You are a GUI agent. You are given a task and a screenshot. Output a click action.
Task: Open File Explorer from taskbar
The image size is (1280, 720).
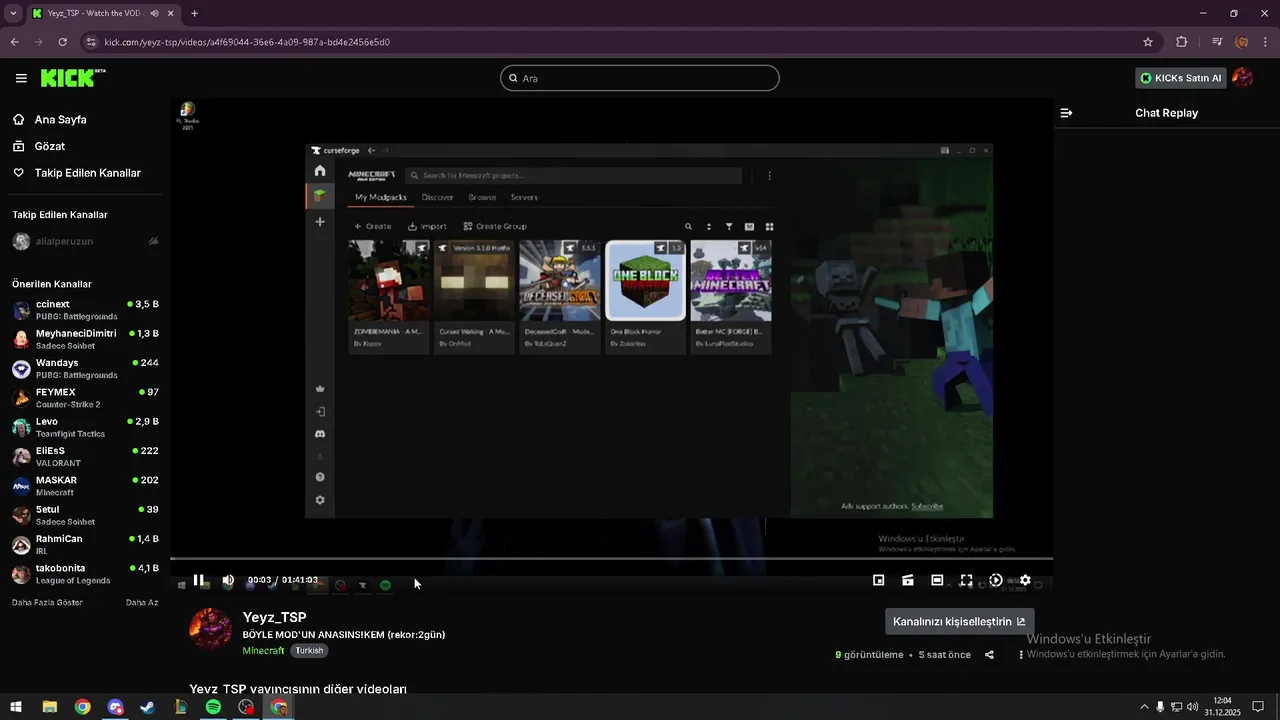point(49,707)
